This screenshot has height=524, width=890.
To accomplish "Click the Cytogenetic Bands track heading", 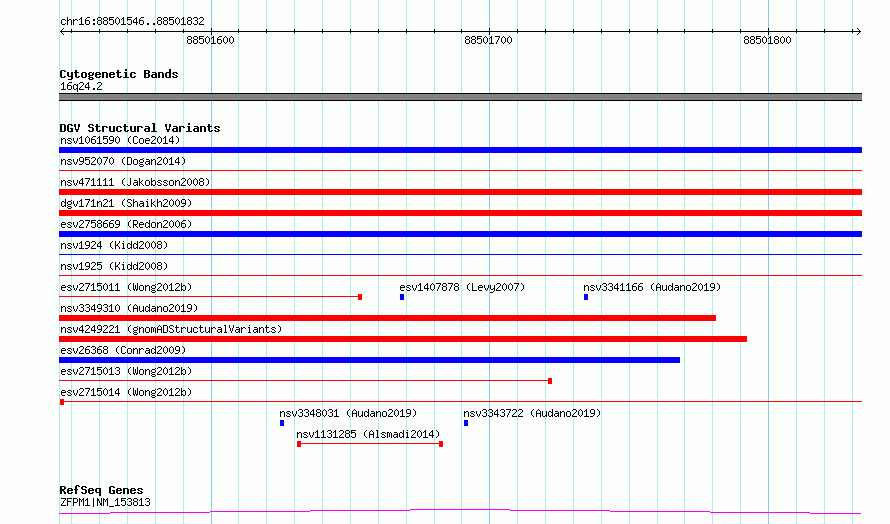I will pos(119,74).
